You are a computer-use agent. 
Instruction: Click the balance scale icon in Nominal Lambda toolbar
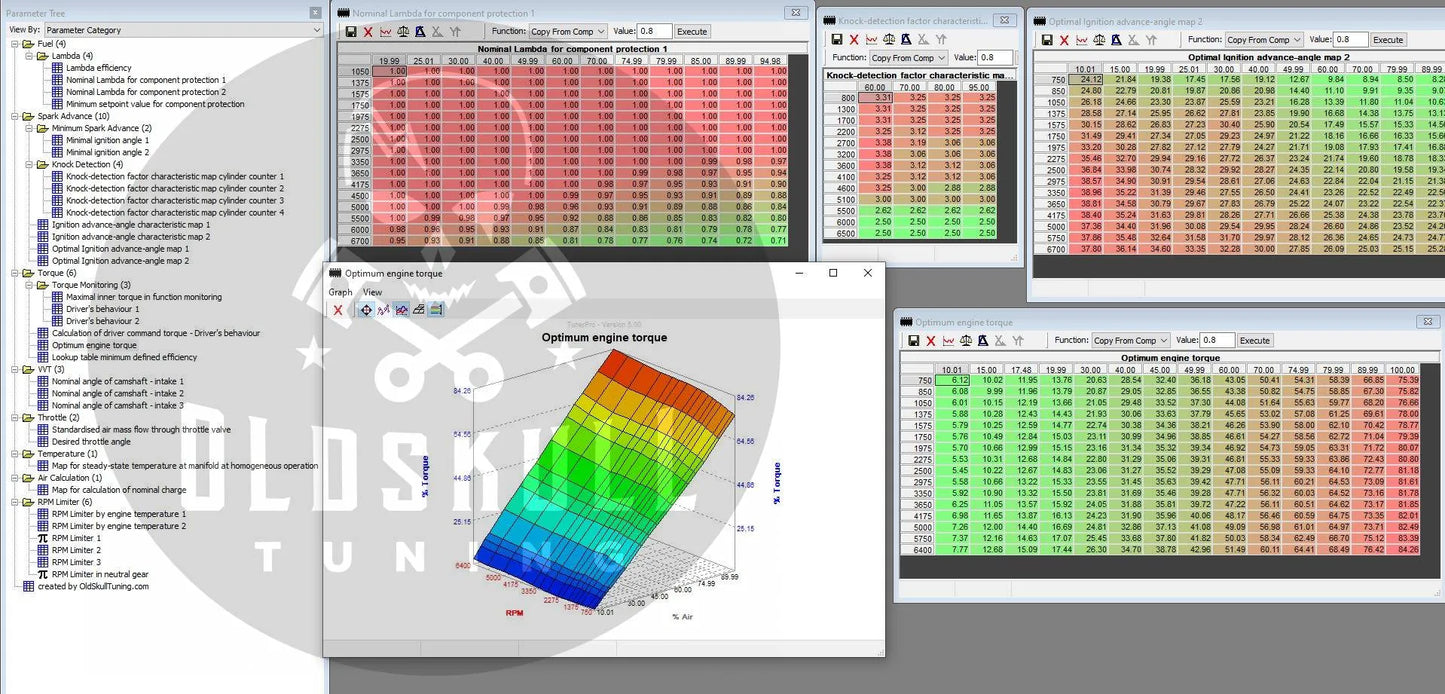(x=403, y=32)
